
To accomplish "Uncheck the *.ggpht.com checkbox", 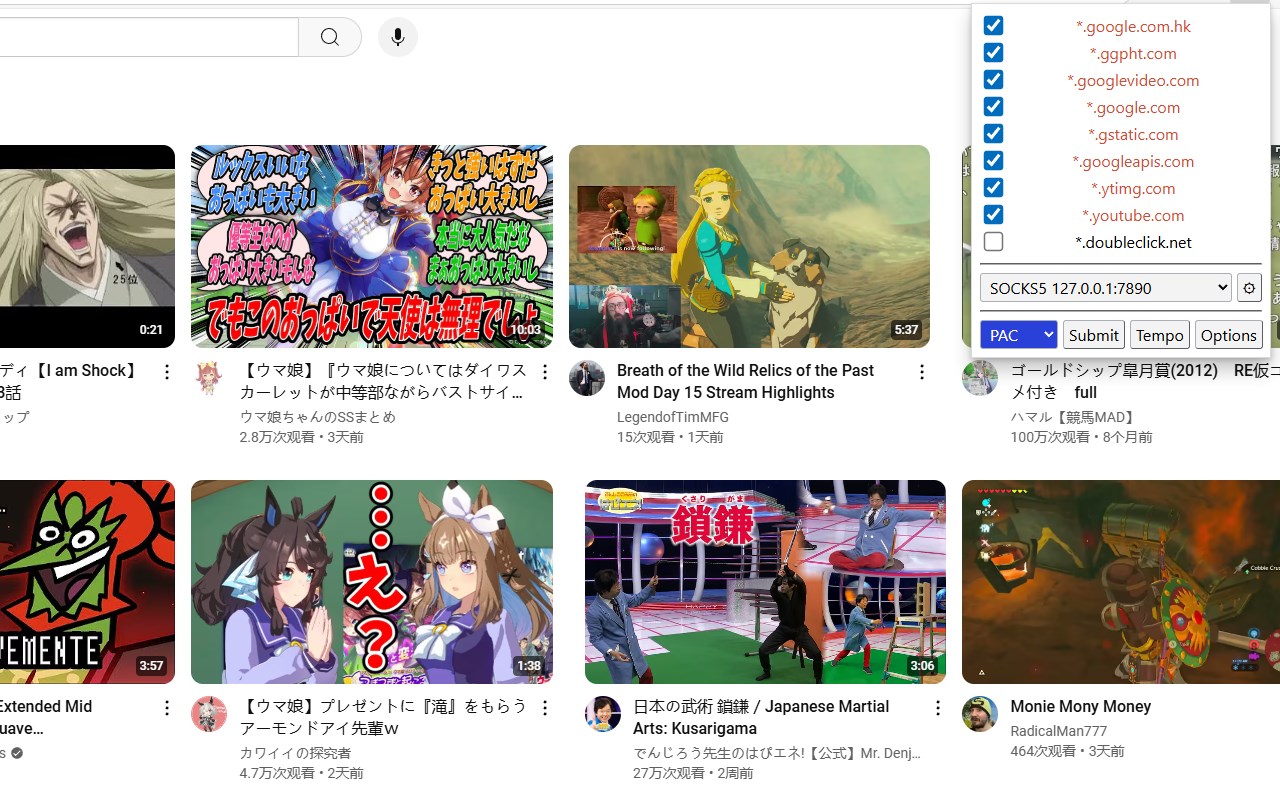I will click(x=993, y=52).
